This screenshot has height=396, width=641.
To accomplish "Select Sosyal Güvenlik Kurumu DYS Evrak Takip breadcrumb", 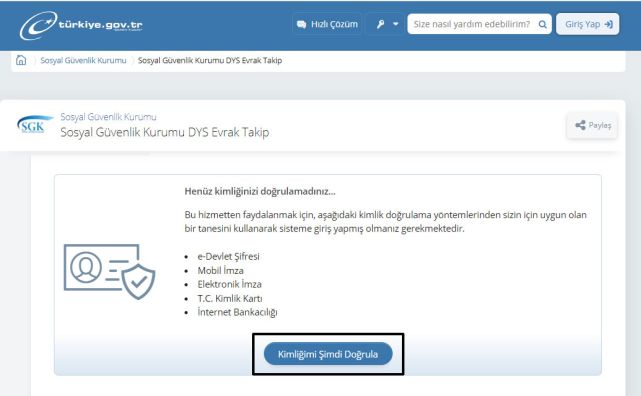I will (210, 60).
